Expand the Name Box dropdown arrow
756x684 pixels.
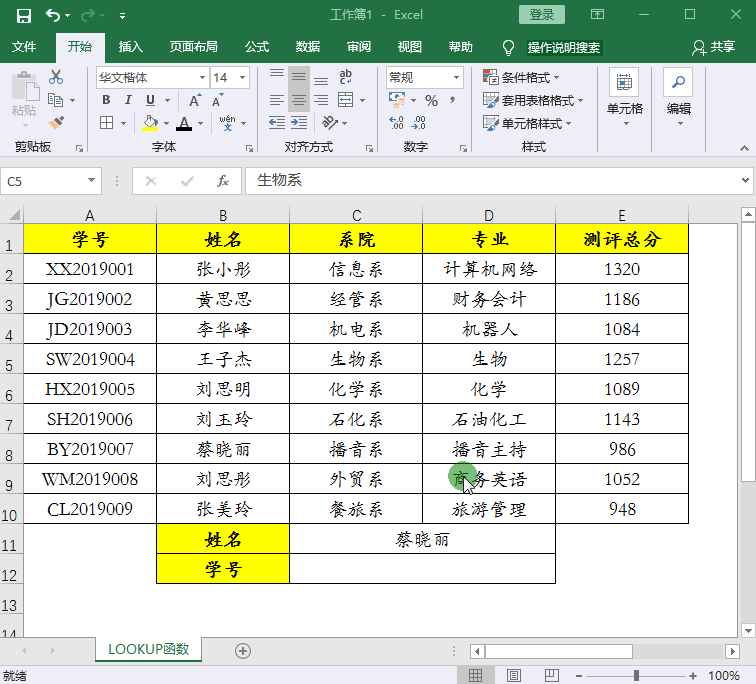91,181
